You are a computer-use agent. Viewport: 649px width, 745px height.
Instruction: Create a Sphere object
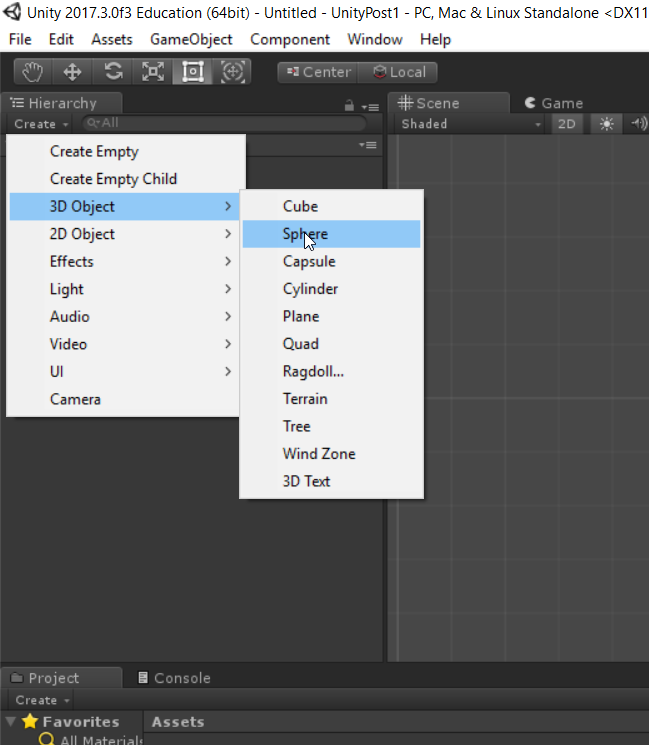(331, 234)
